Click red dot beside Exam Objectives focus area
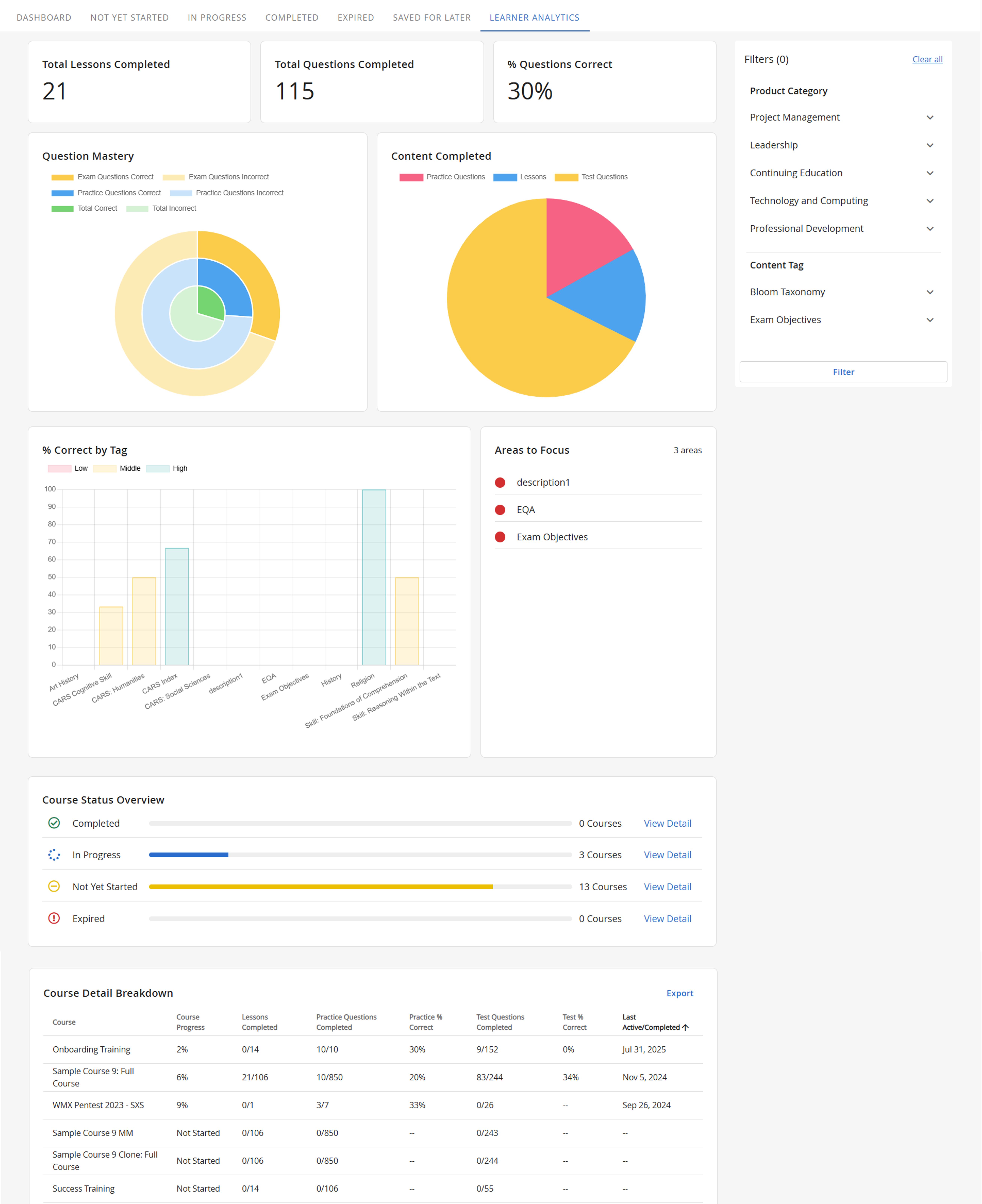Image resolution: width=982 pixels, height=1204 pixels. pyautogui.click(x=500, y=537)
